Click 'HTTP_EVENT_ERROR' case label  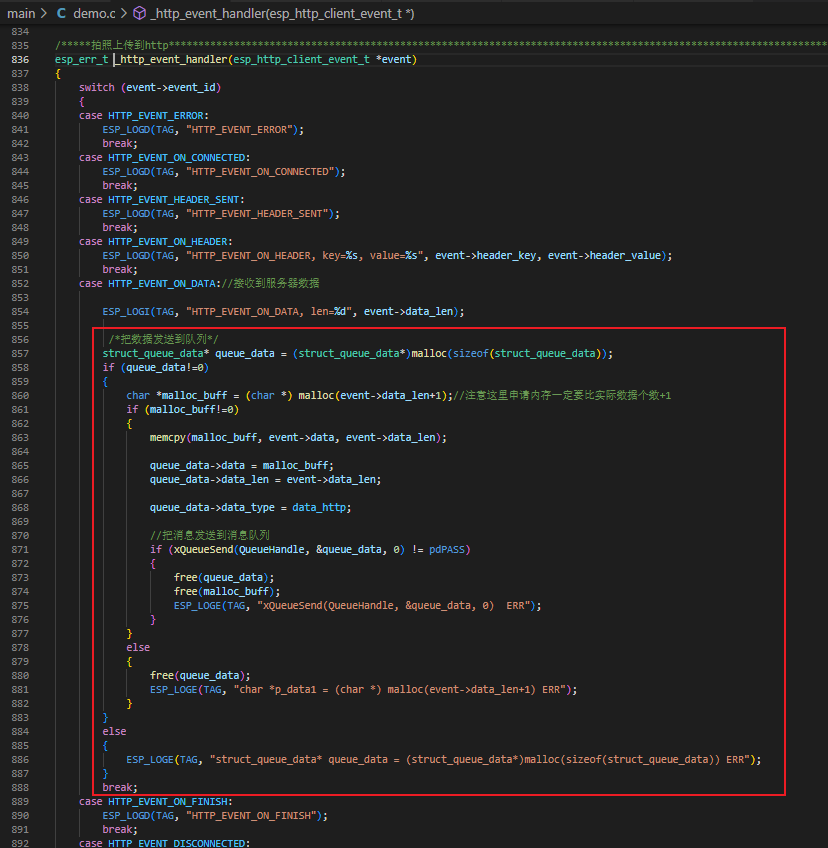[156, 116]
